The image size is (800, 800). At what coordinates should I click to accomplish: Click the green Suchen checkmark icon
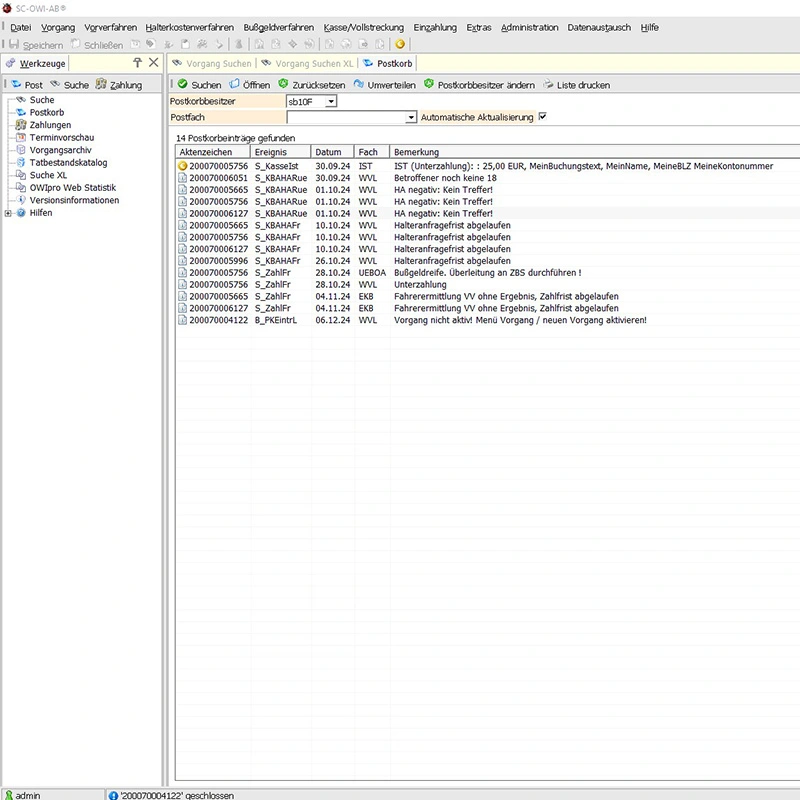(182, 85)
